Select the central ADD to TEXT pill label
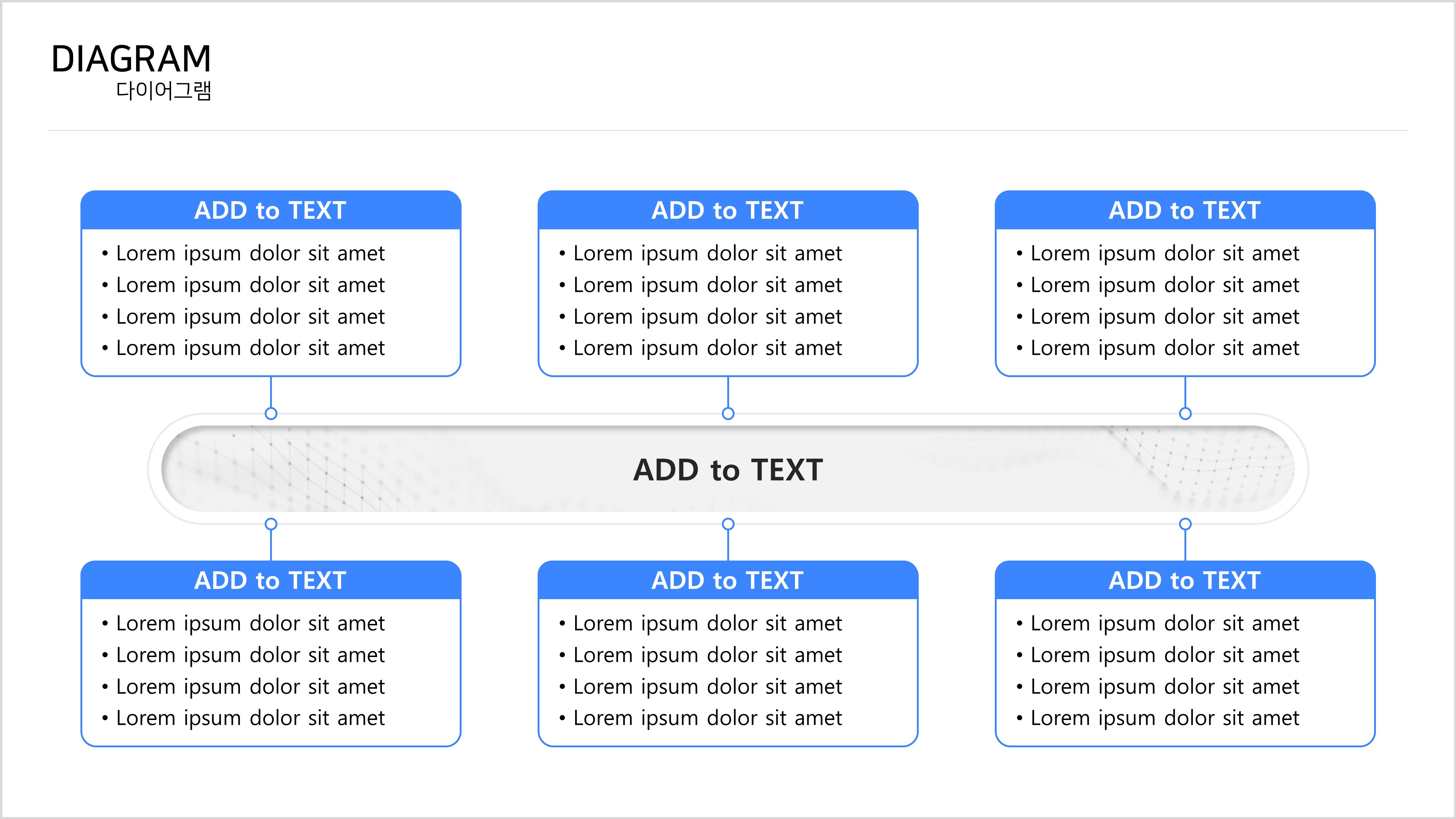This screenshot has width=1456, height=819. pos(728,470)
